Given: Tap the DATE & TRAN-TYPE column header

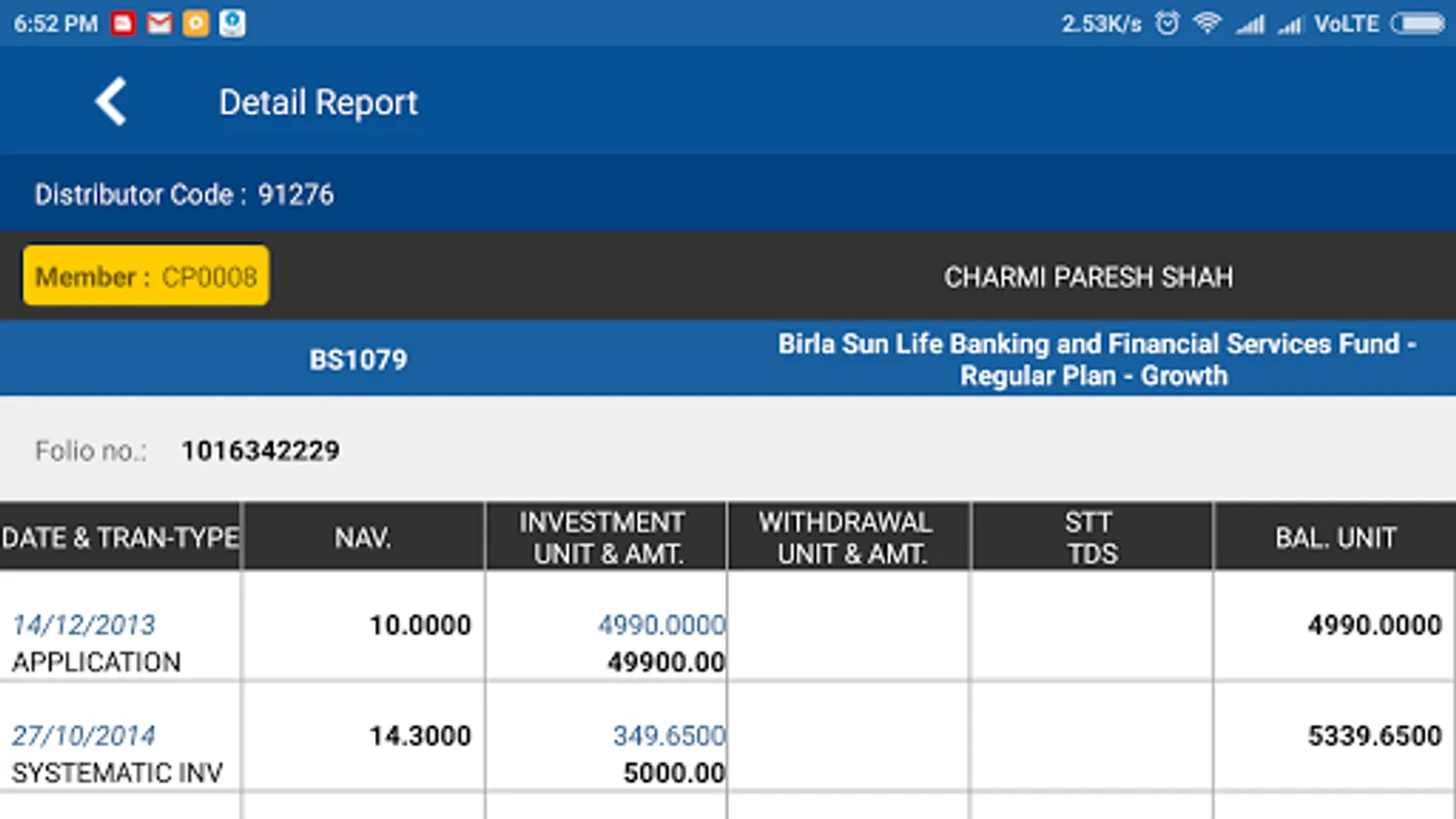Looking at the screenshot, I should coord(120,538).
